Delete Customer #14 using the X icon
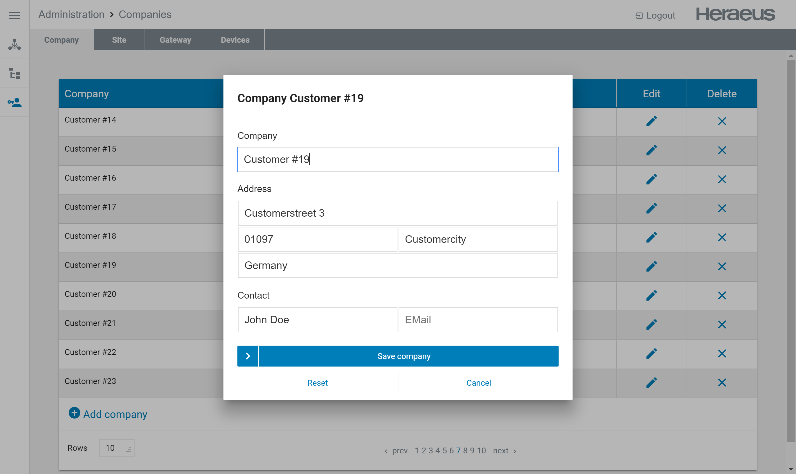This screenshot has width=796, height=474. point(721,121)
